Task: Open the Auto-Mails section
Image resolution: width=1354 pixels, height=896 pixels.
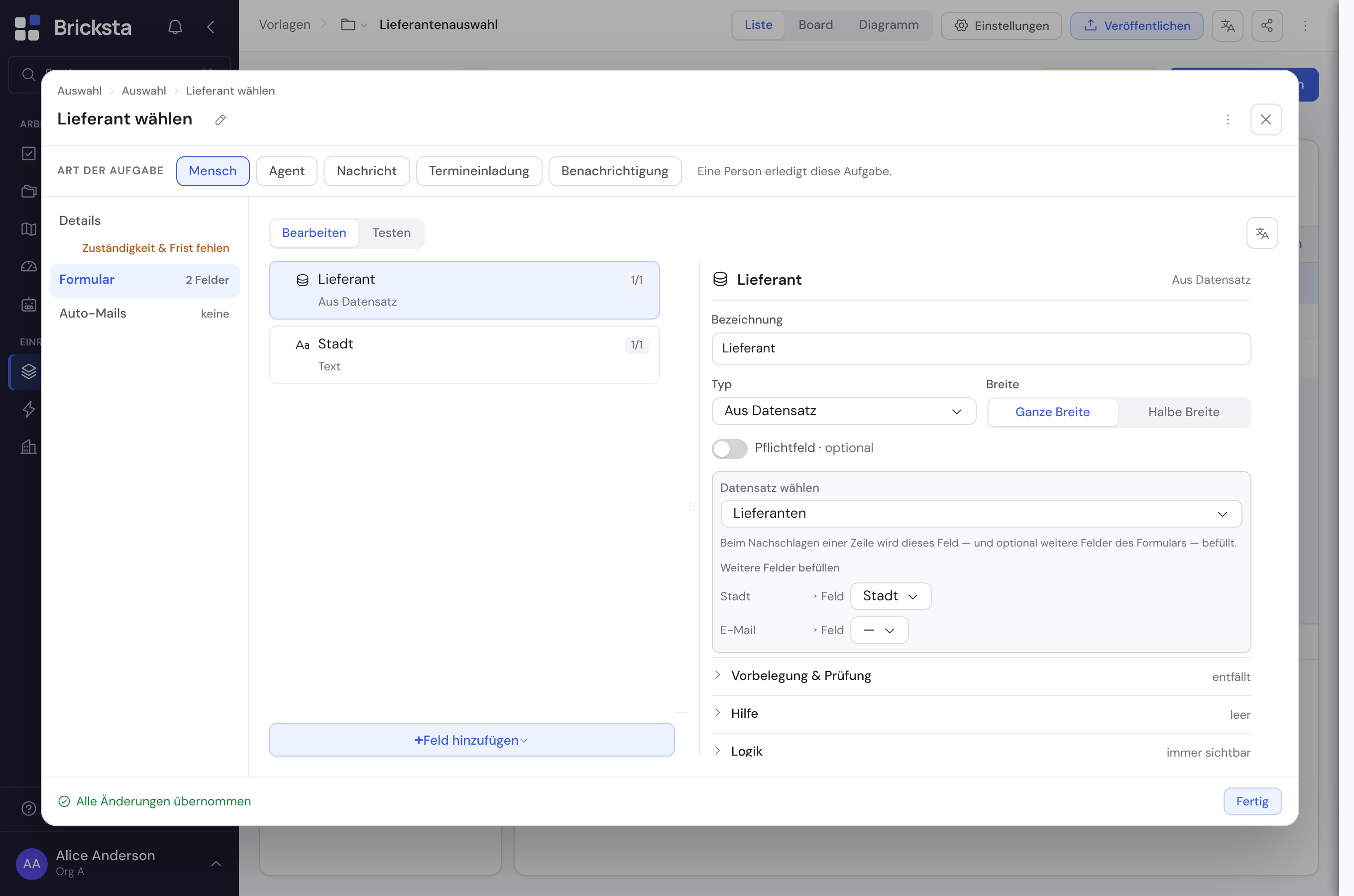Action: [x=144, y=314]
